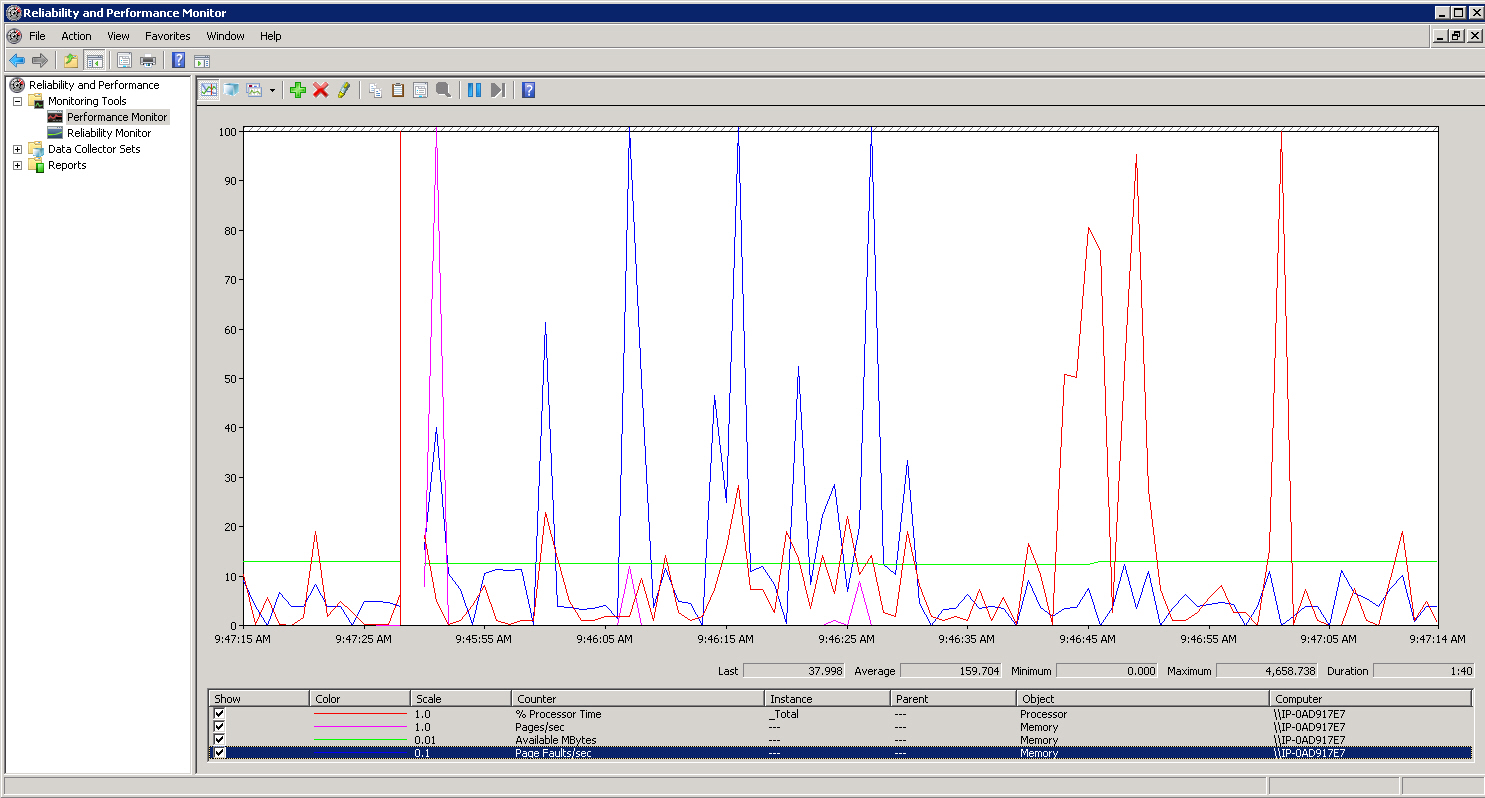Collapse the Monitoring Tools tree node
This screenshot has width=1485, height=798.
pos(17,101)
